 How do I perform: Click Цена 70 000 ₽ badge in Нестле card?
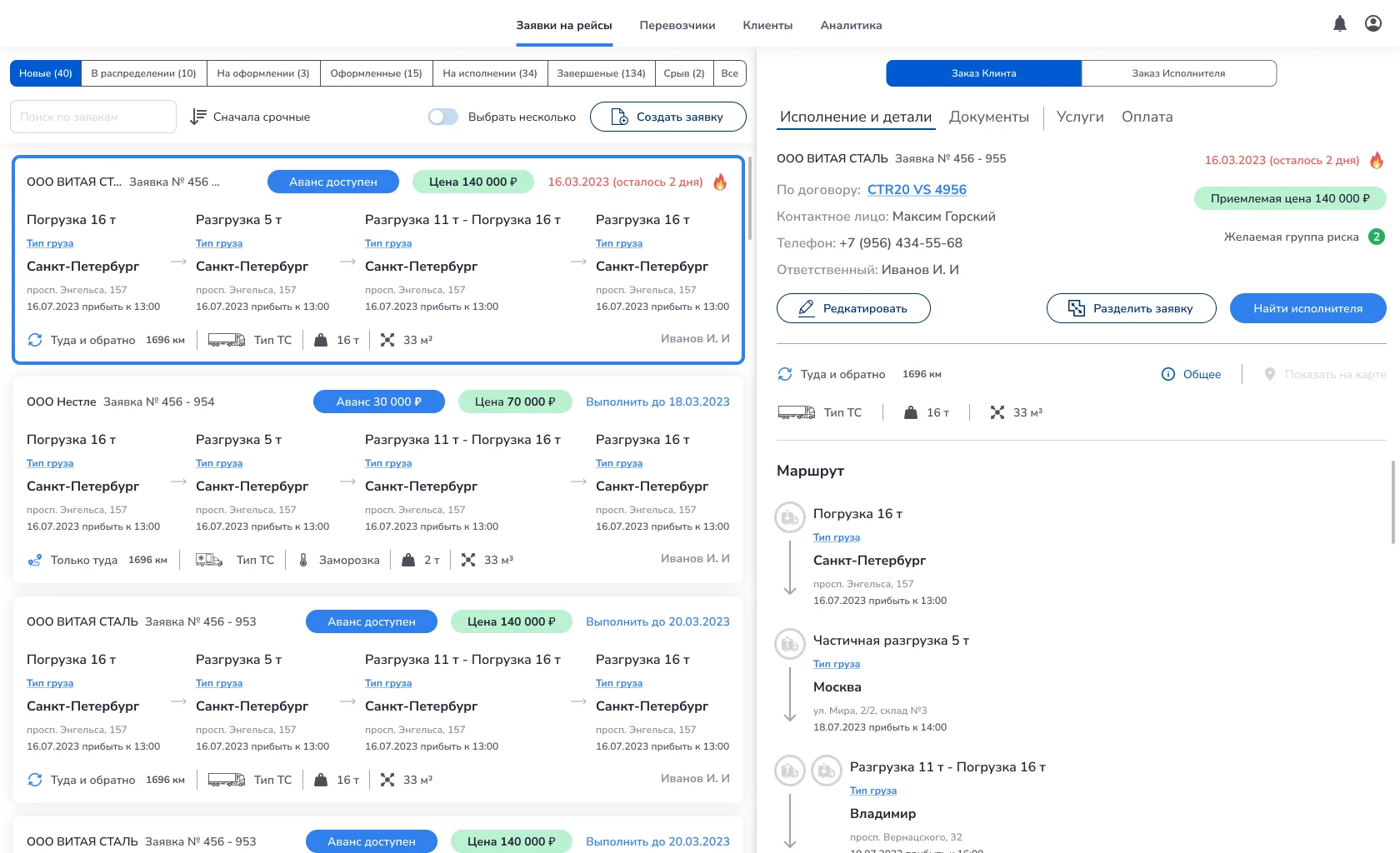tap(515, 402)
